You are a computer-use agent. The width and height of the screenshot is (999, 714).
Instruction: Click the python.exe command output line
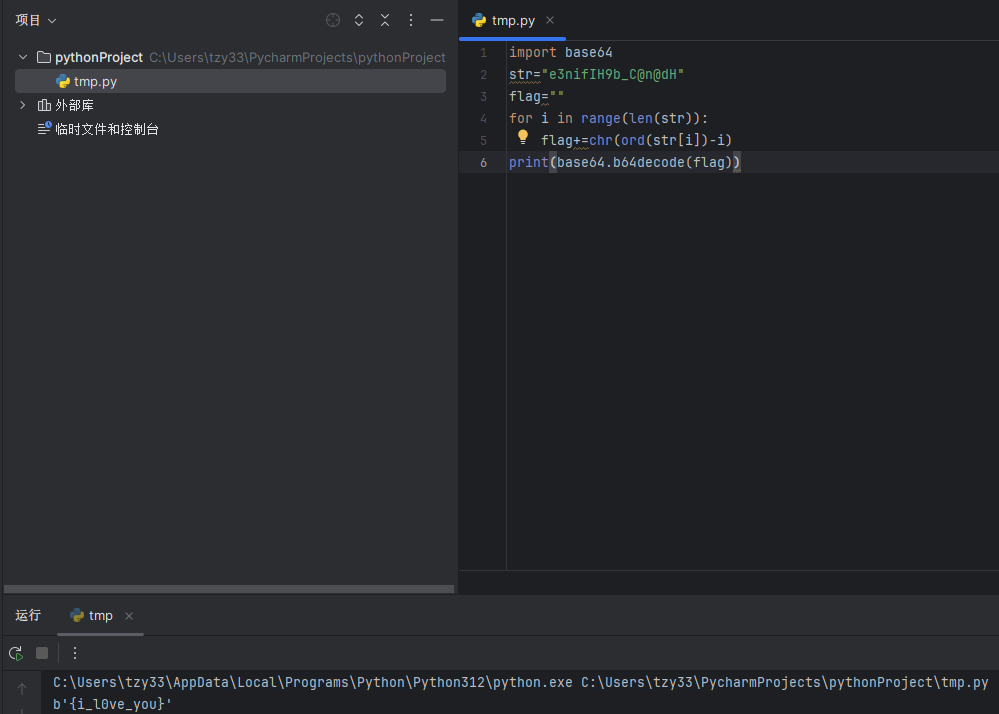521,682
